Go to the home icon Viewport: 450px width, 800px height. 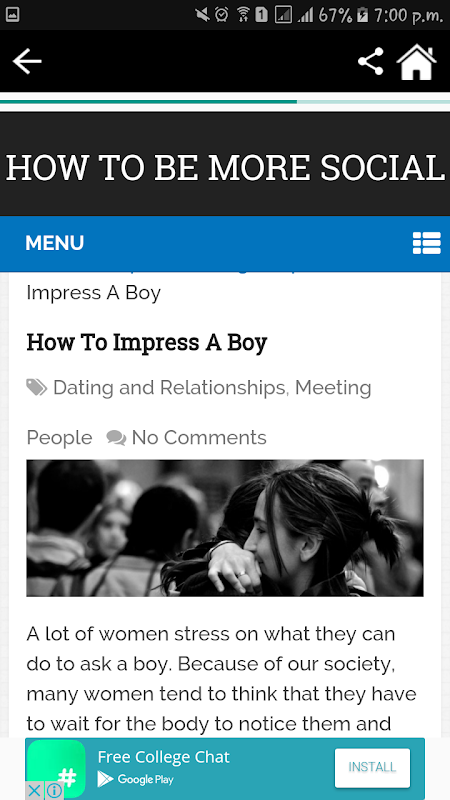pyautogui.click(x=417, y=62)
